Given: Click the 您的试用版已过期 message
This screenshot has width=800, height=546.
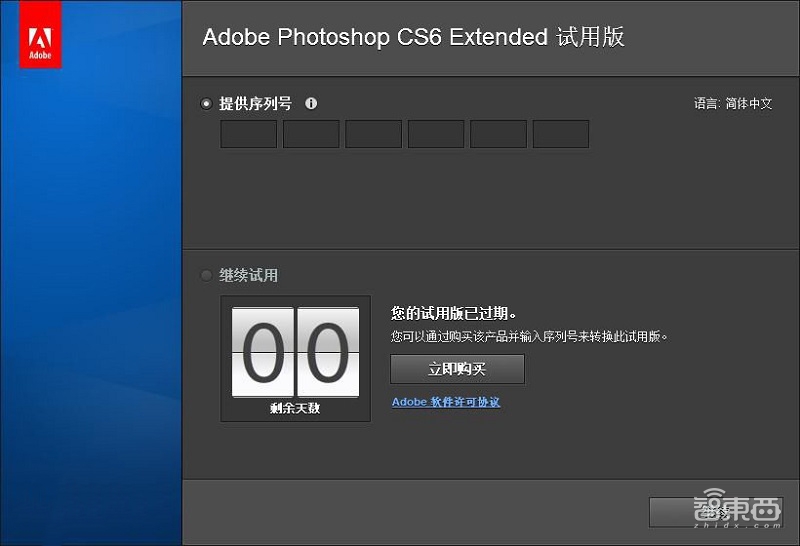Looking at the screenshot, I should tap(454, 313).
